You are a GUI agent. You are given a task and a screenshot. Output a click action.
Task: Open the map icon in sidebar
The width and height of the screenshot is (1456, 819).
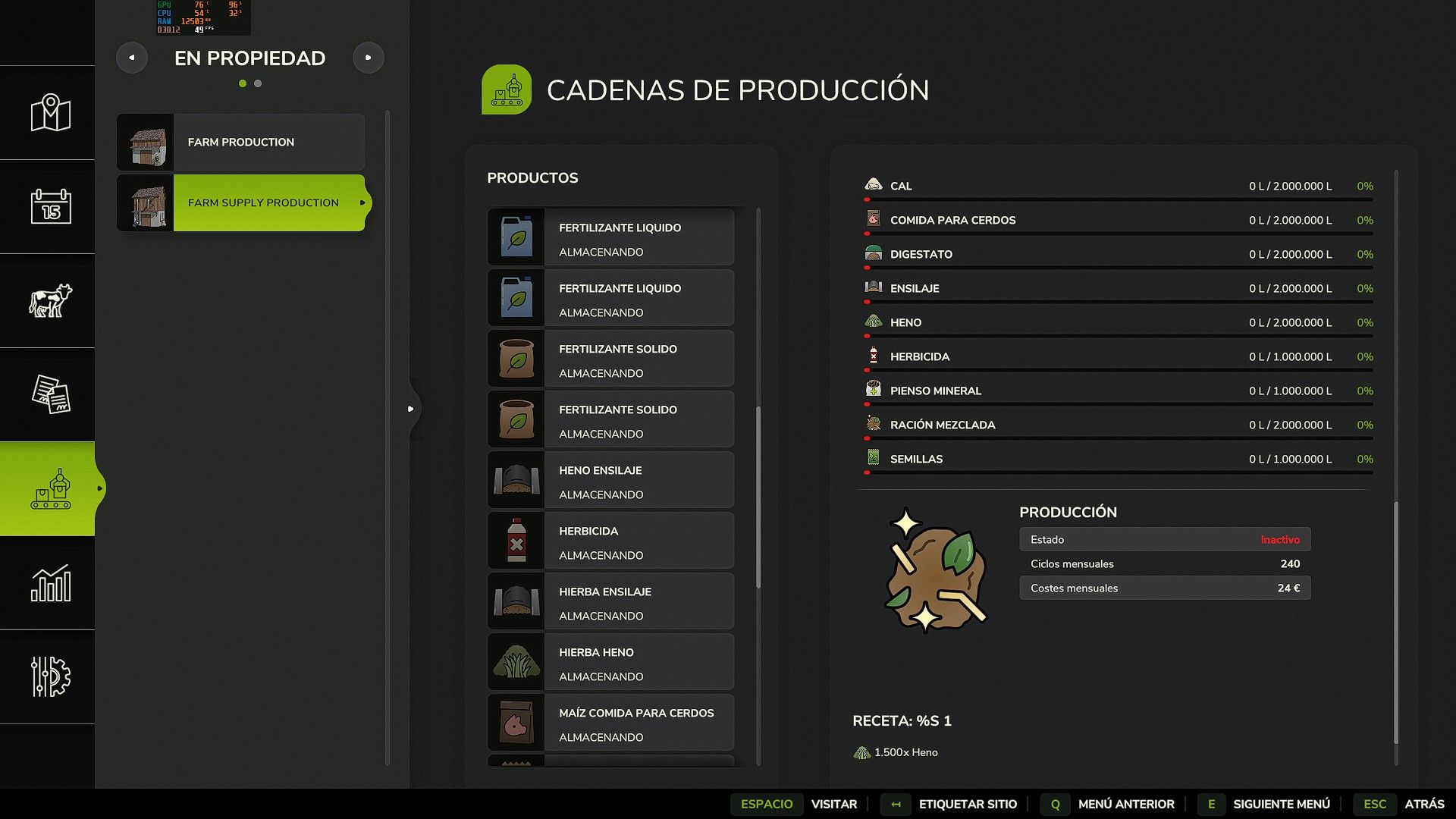click(50, 113)
